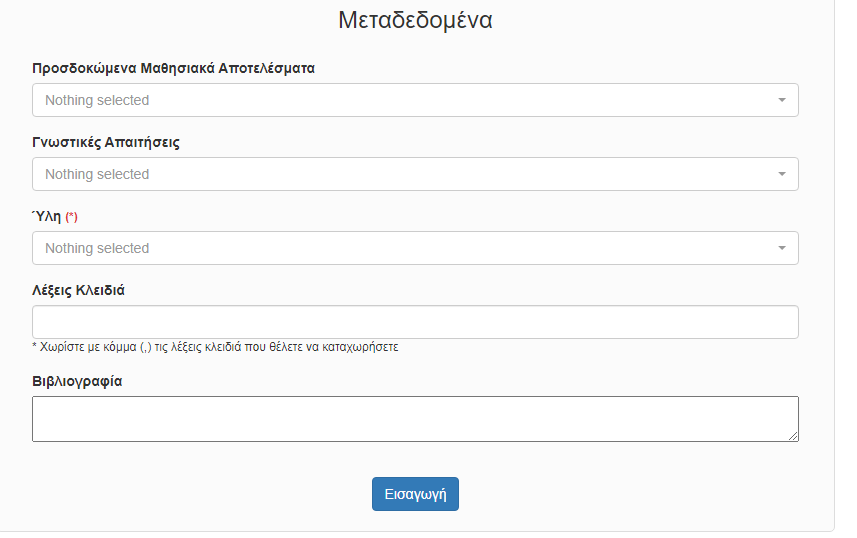857x538 pixels.
Task: Click inside the Βιβλιογραφία text area
Action: pos(415,419)
